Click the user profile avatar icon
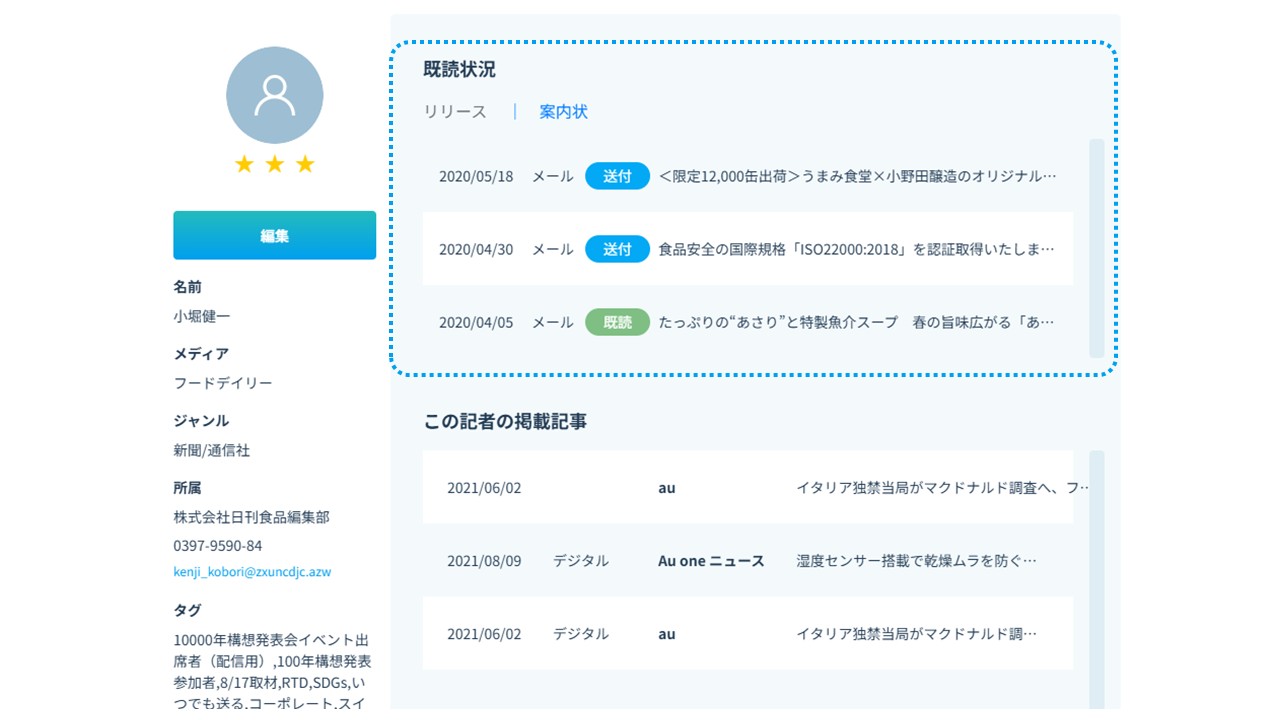Image resolution: width=1280 pixels, height=720 pixels. 275,95
